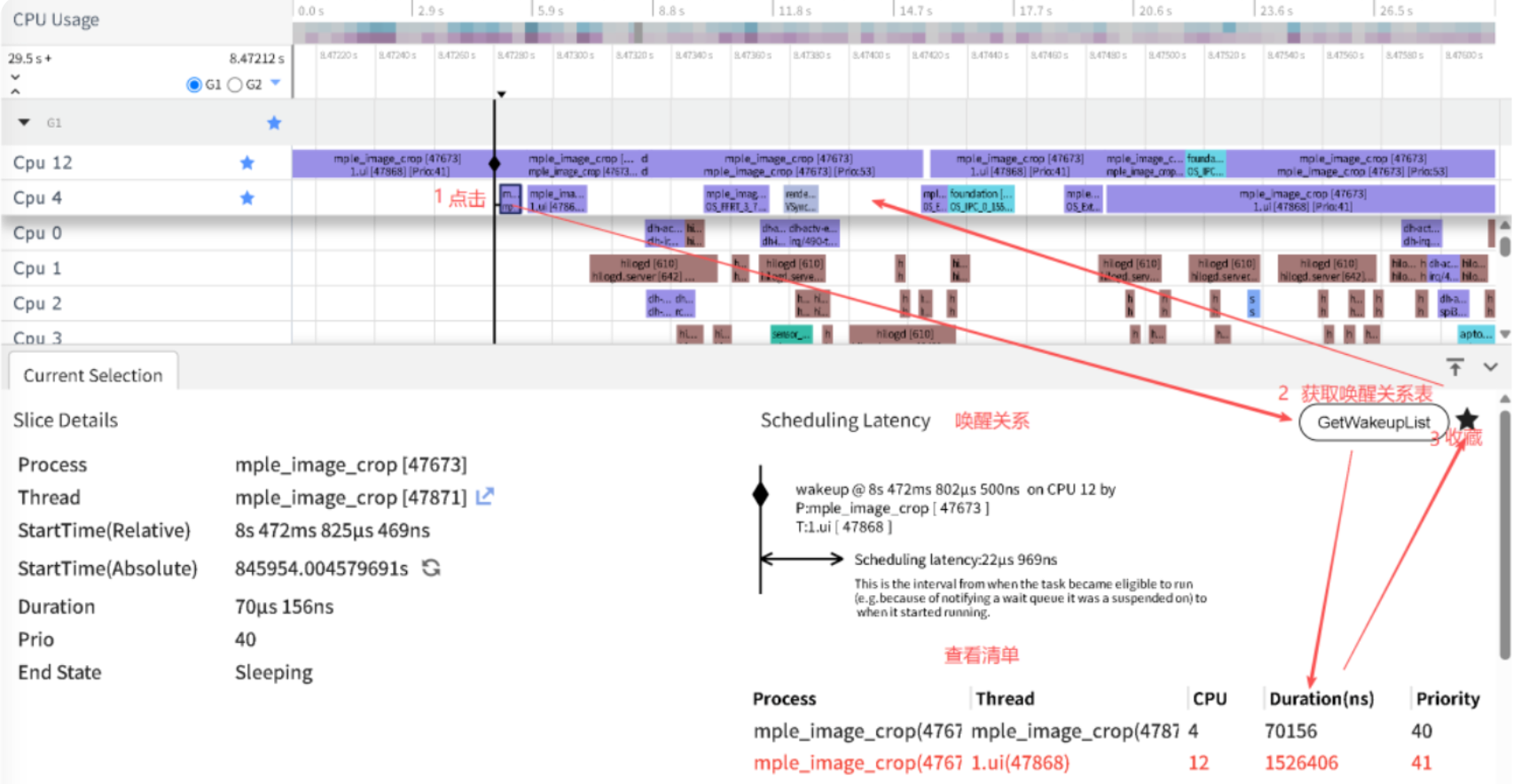The image size is (1513, 784).
Task: Toggle the star on the Cpu 4 row
Action: point(247,198)
